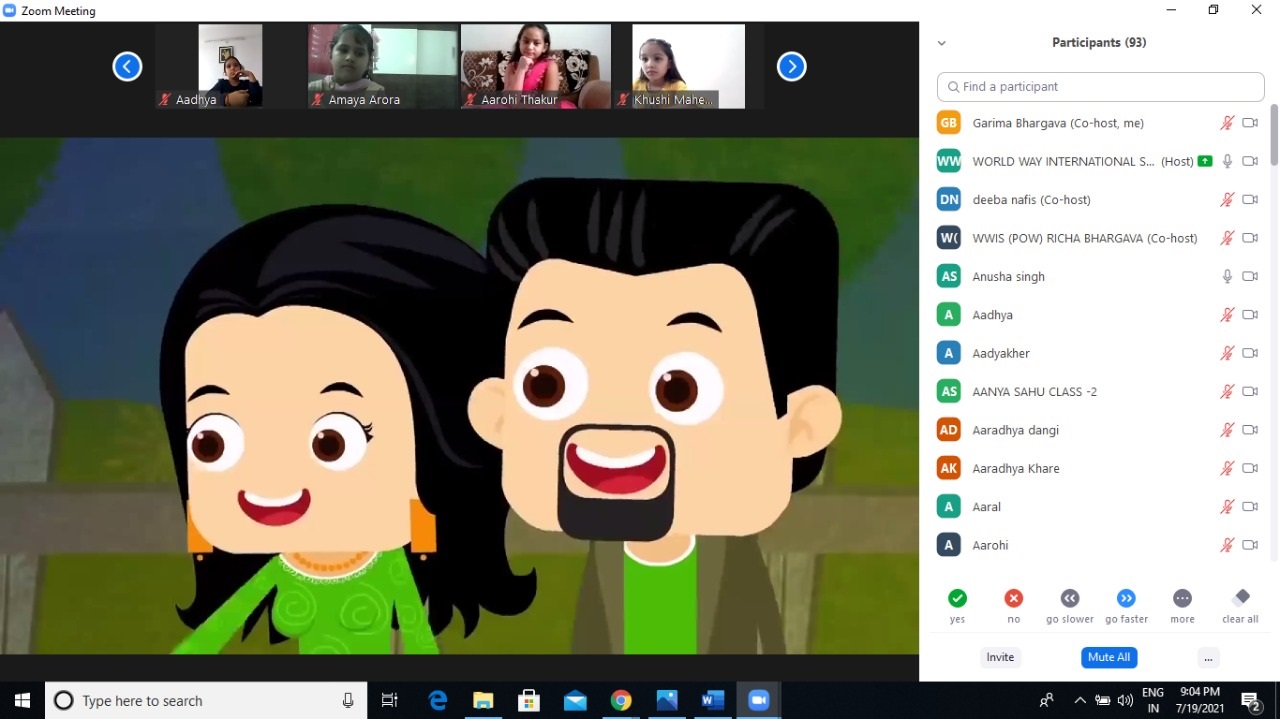This screenshot has height=719, width=1280.
Task: Click the taskbar search box
Action: tap(206, 700)
